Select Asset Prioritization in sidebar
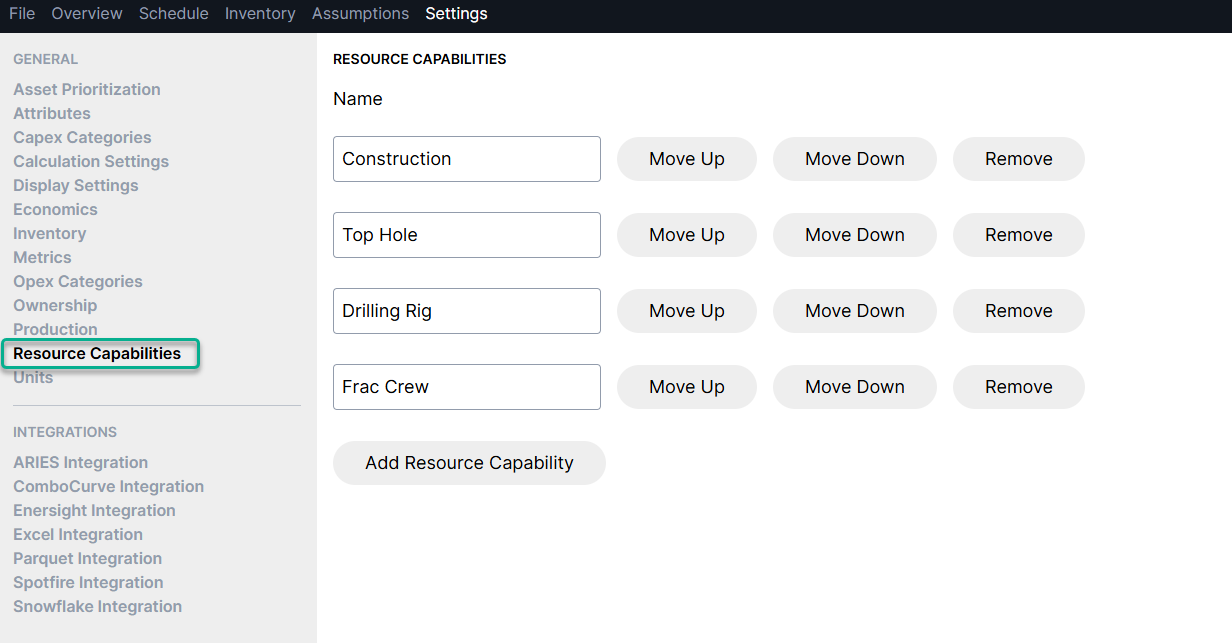Screen dimensions: 1232x643 (87, 90)
